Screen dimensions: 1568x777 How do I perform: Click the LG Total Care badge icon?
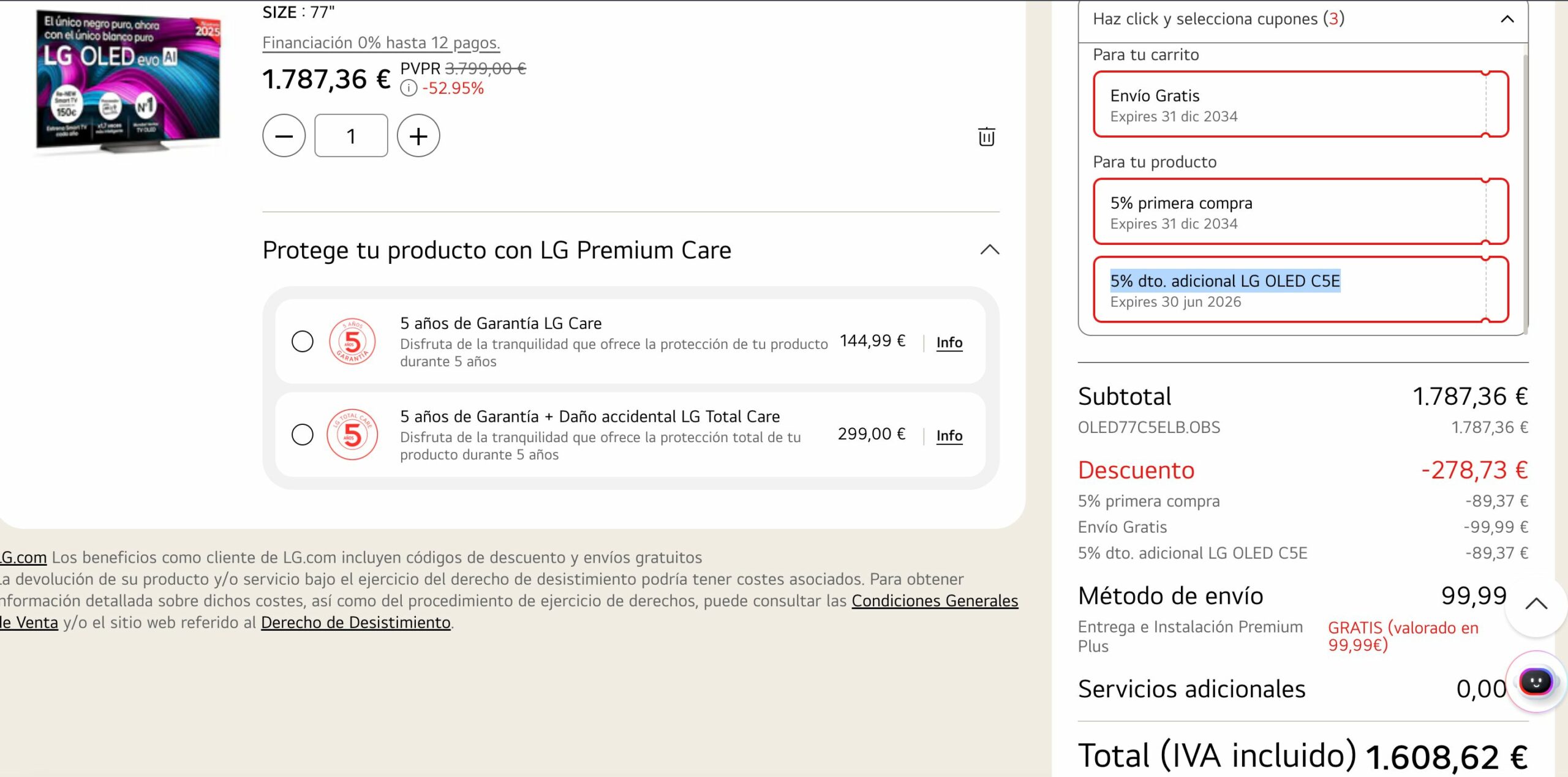pyautogui.click(x=352, y=434)
